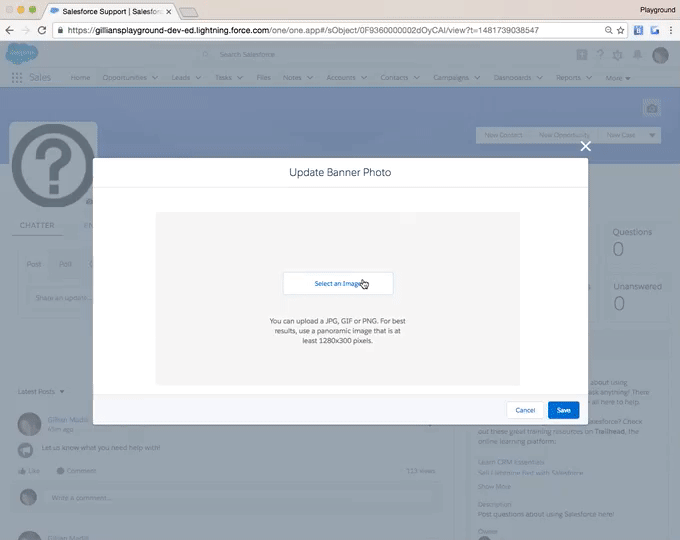Image resolution: width=680 pixels, height=540 pixels.
Task: Click the New Contact button
Action: [503, 135]
